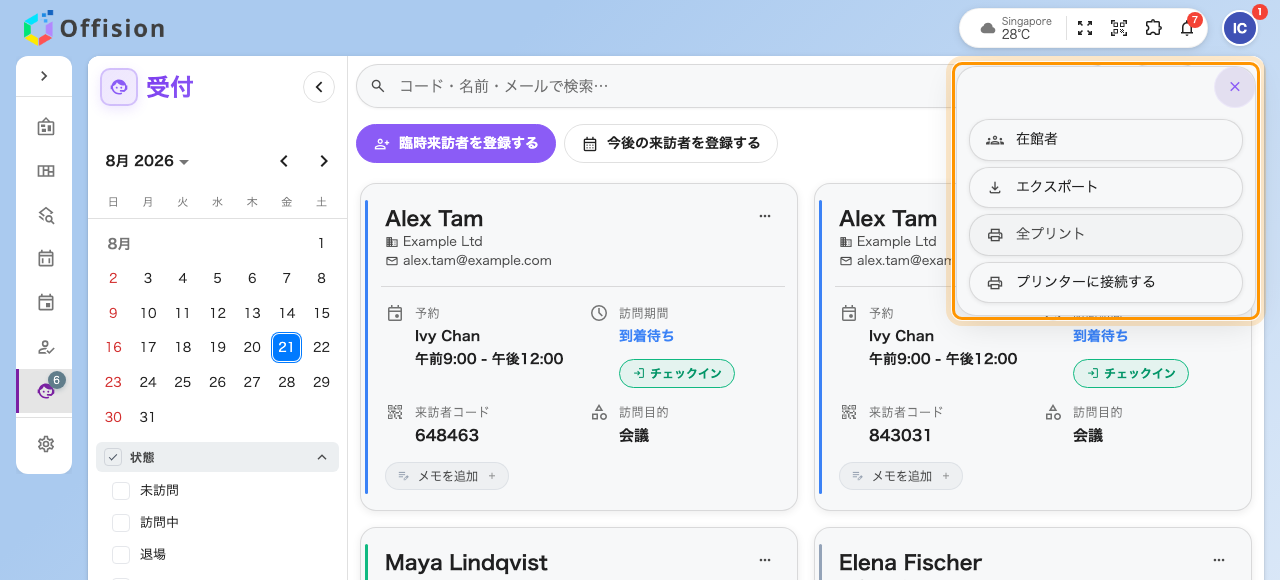This screenshot has height=580, width=1280.
Task: Open the QR code scanner icon
Action: [1119, 28]
